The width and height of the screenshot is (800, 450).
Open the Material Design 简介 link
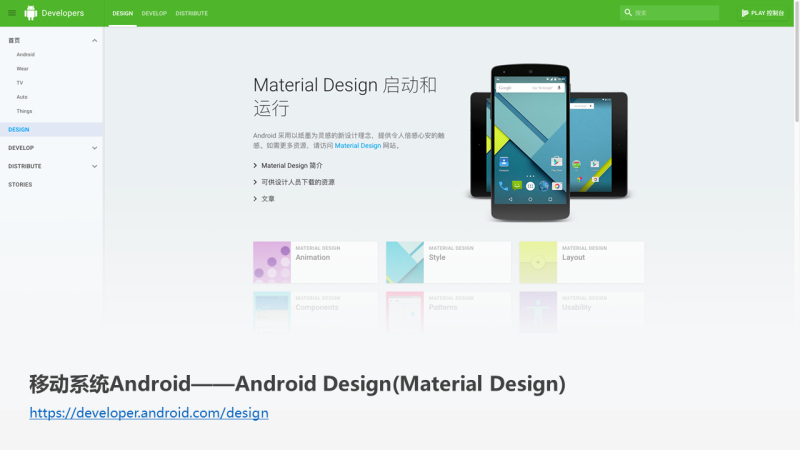pyautogui.click(x=292, y=165)
